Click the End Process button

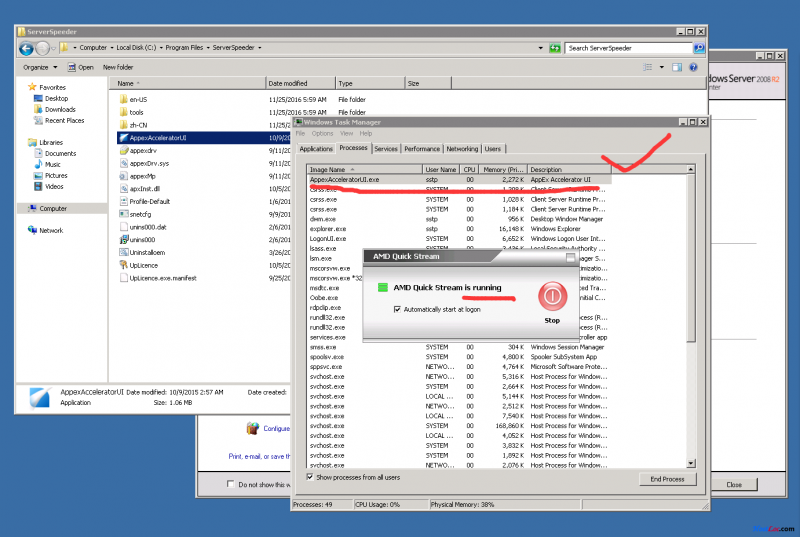coord(666,479)
